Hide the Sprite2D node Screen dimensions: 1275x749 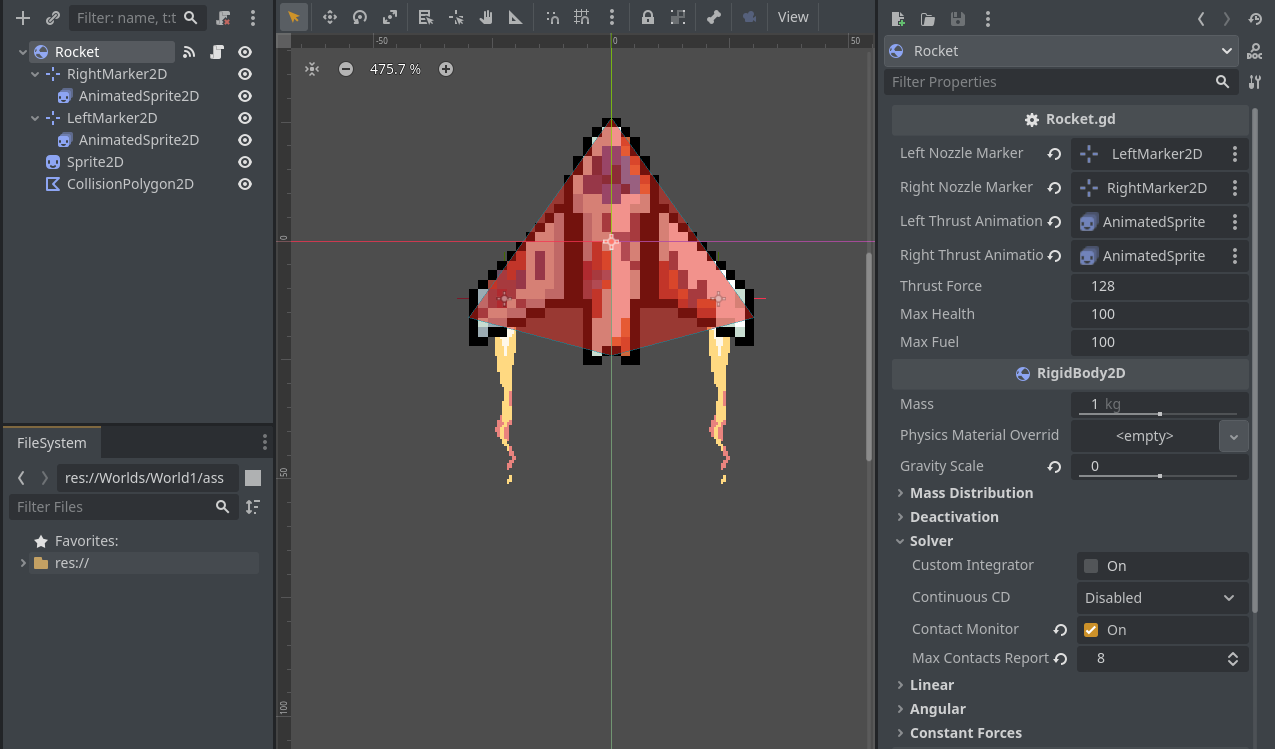(x=244, y=161)
